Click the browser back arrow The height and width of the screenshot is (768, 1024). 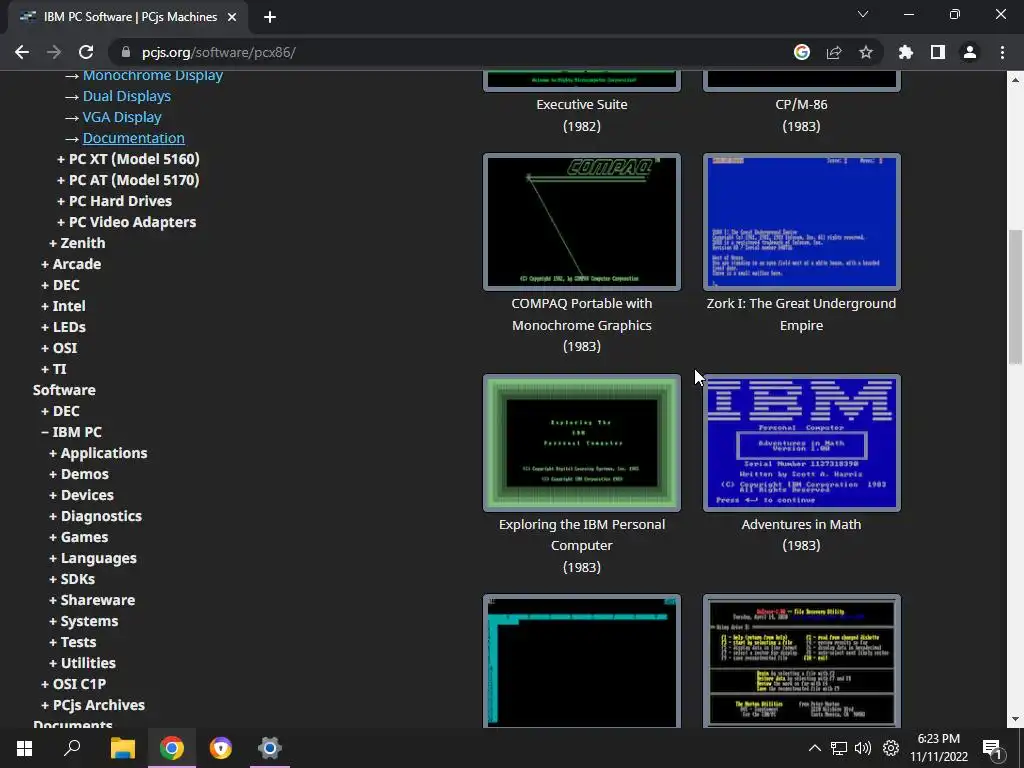[22, 52]
